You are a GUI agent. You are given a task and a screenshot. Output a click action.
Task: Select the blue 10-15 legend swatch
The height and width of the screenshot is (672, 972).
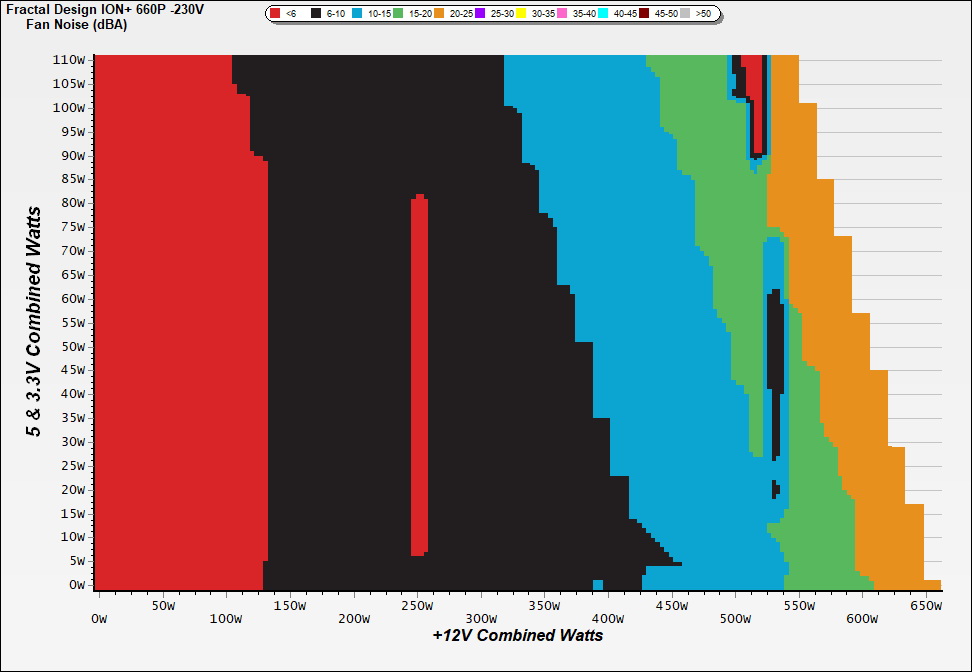pyautogui.click(x=357, y=14)
